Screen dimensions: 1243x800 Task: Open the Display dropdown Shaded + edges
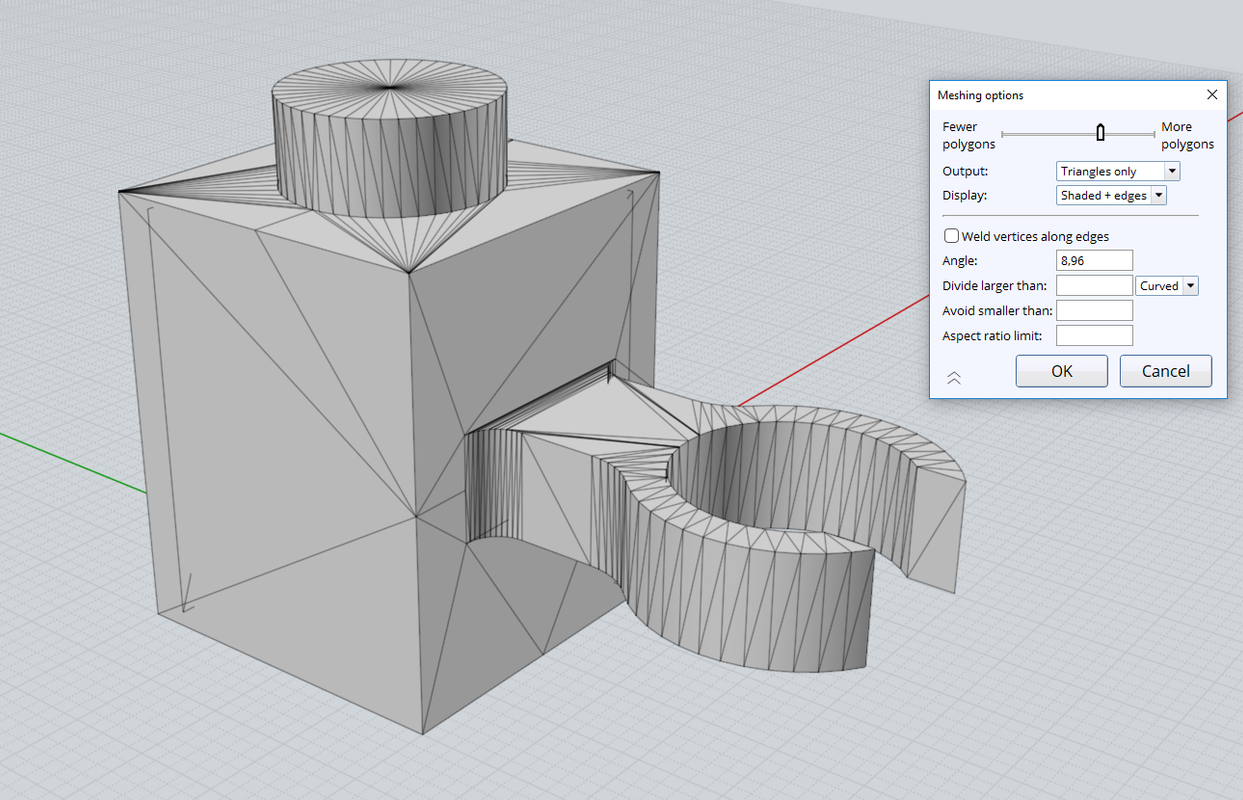tap(1111, 195)
